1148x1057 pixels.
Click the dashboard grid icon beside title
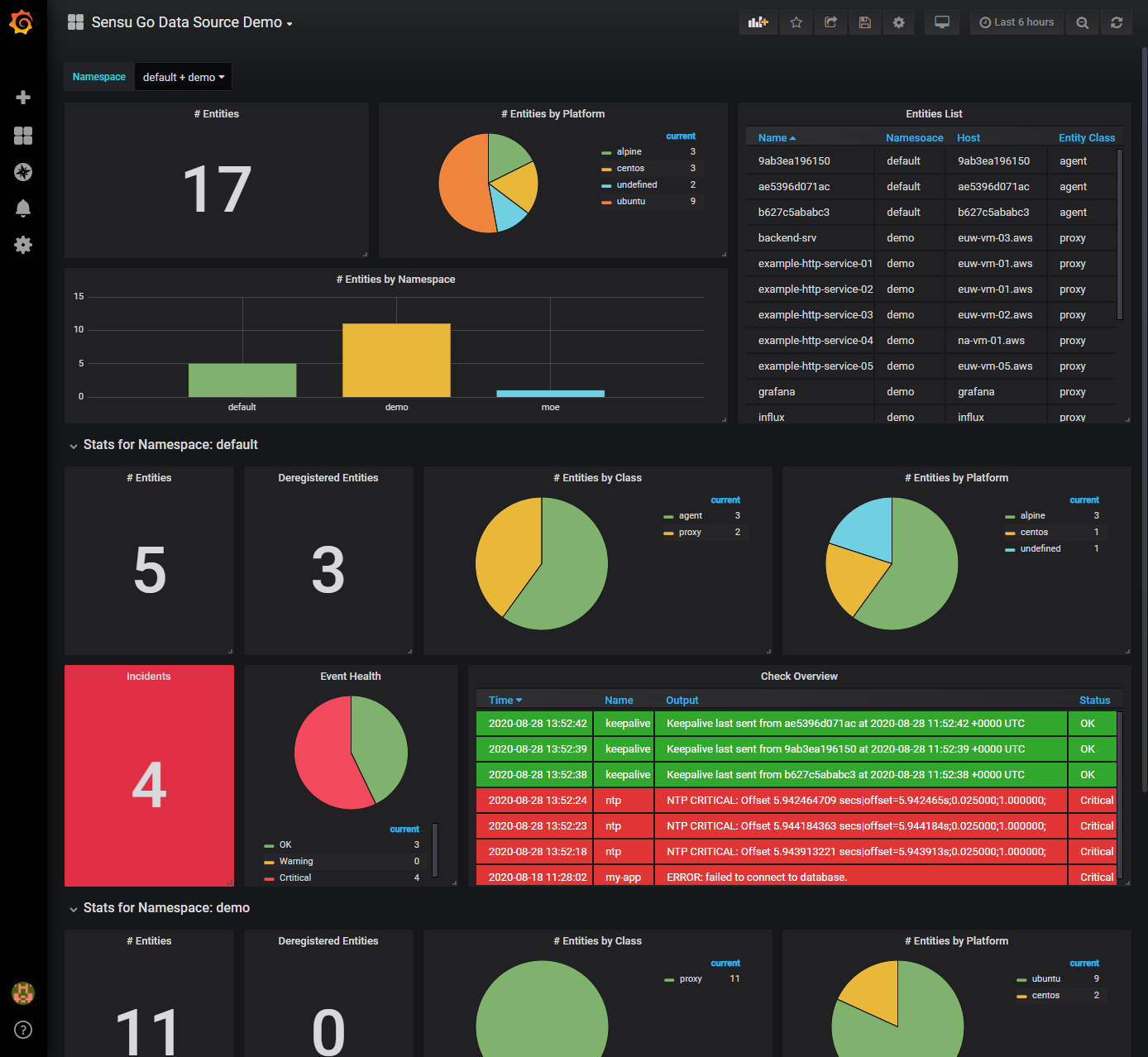coord(75,22)
